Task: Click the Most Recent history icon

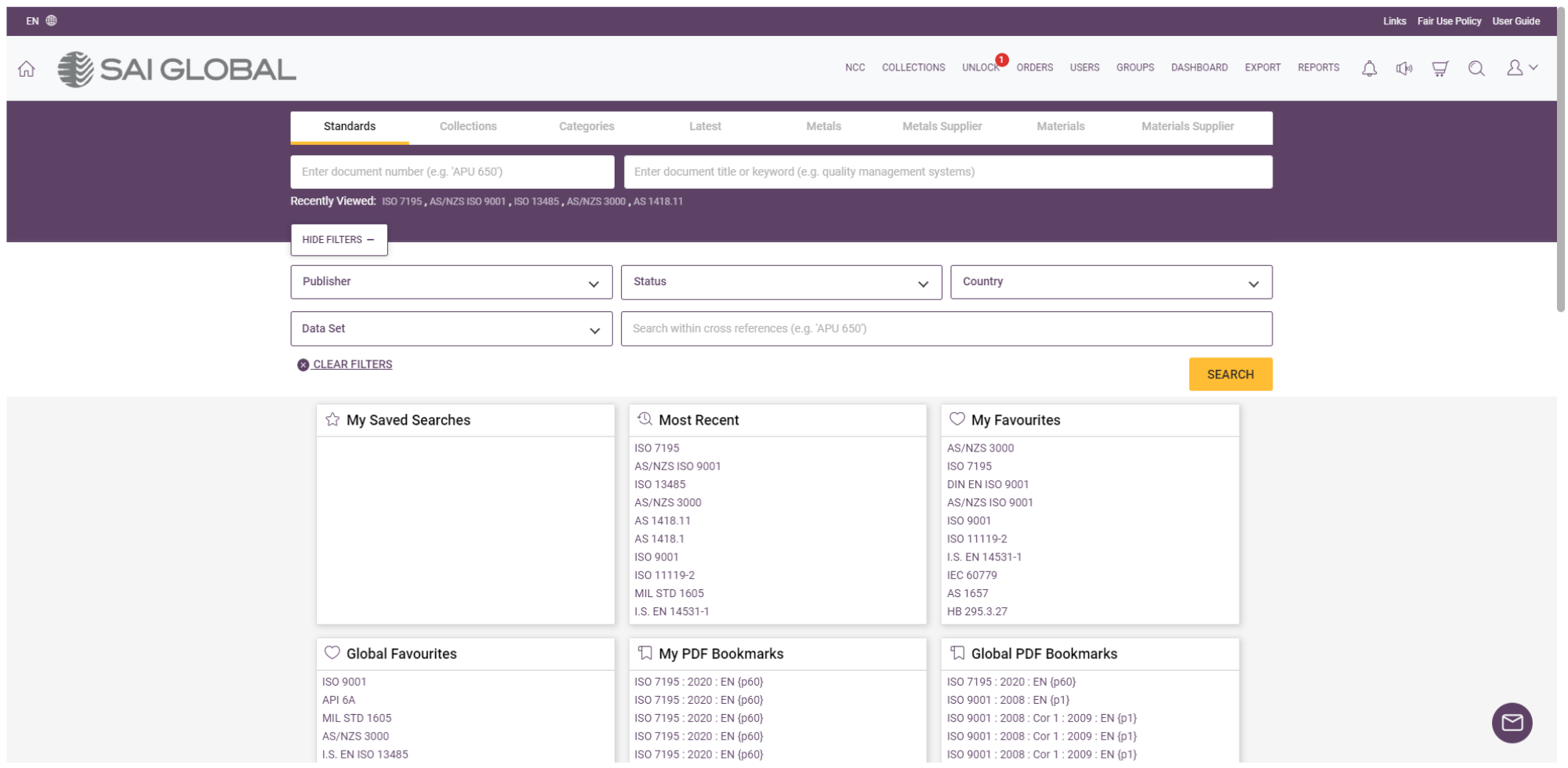Action: pyautogui.click(x=644, y=419)
